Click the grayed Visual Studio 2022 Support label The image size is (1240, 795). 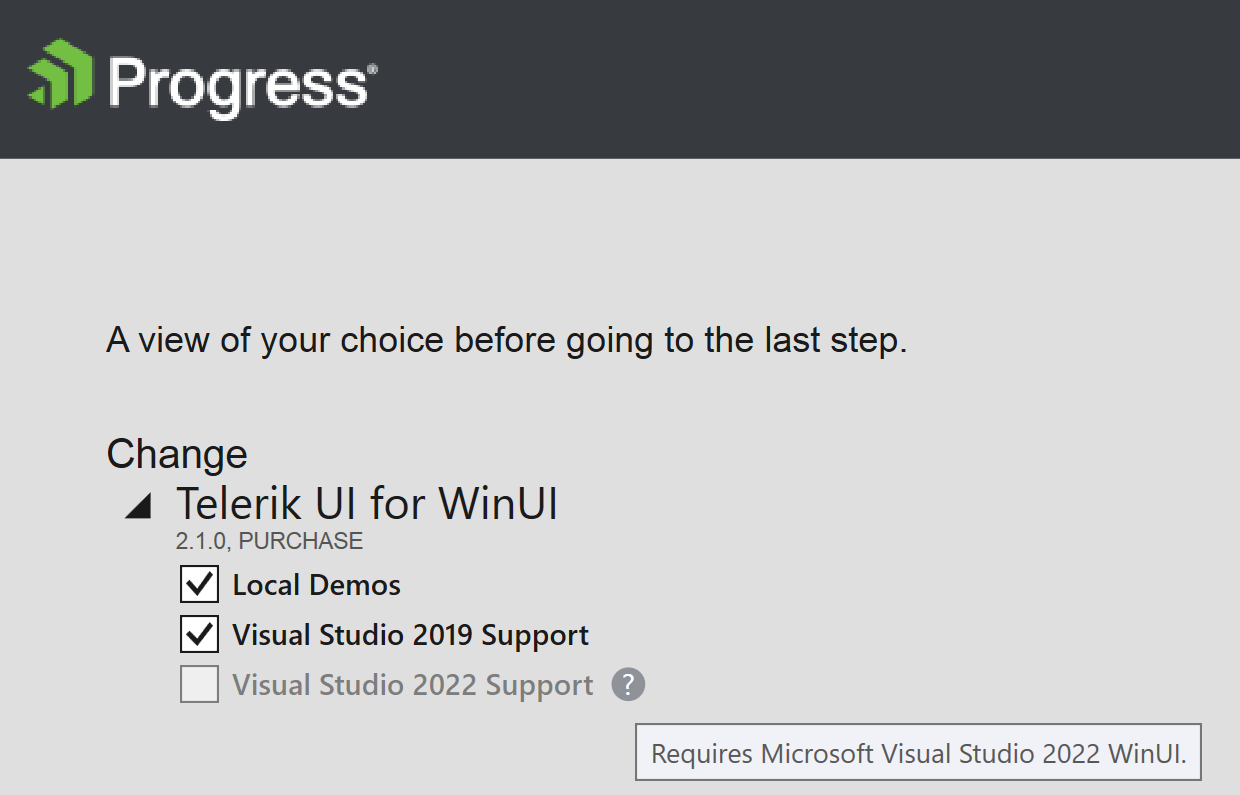412,686
